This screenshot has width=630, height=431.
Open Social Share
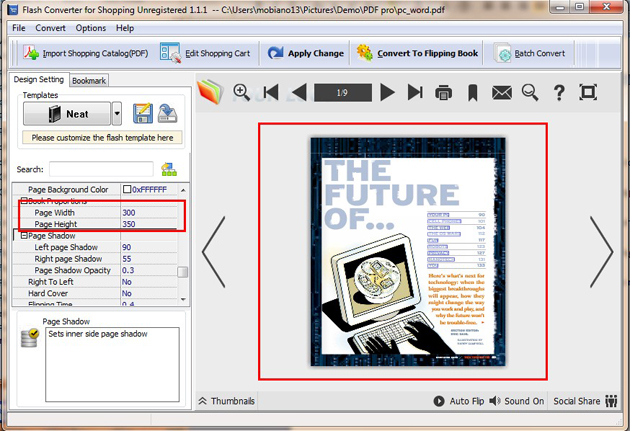point(585,401)
